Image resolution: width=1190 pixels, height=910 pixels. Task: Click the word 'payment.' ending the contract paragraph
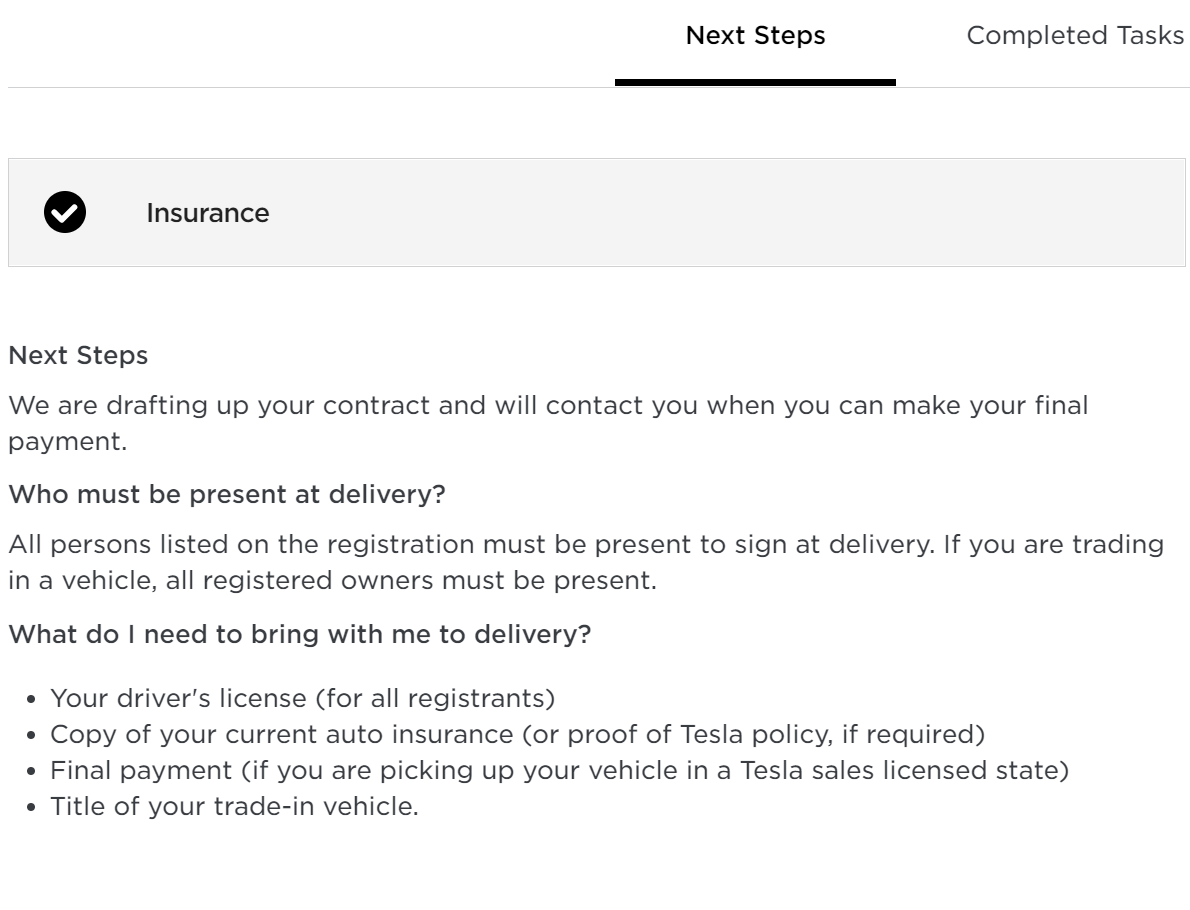coord(68,442)
